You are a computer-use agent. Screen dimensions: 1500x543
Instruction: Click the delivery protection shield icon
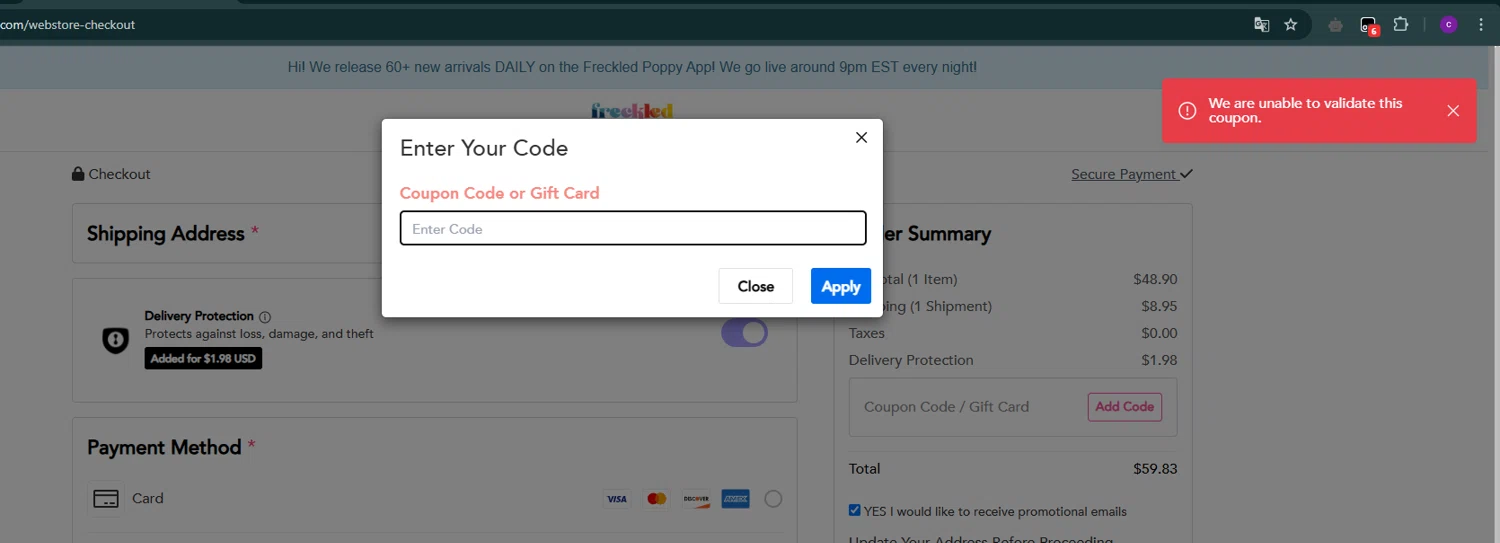(116, 340)
